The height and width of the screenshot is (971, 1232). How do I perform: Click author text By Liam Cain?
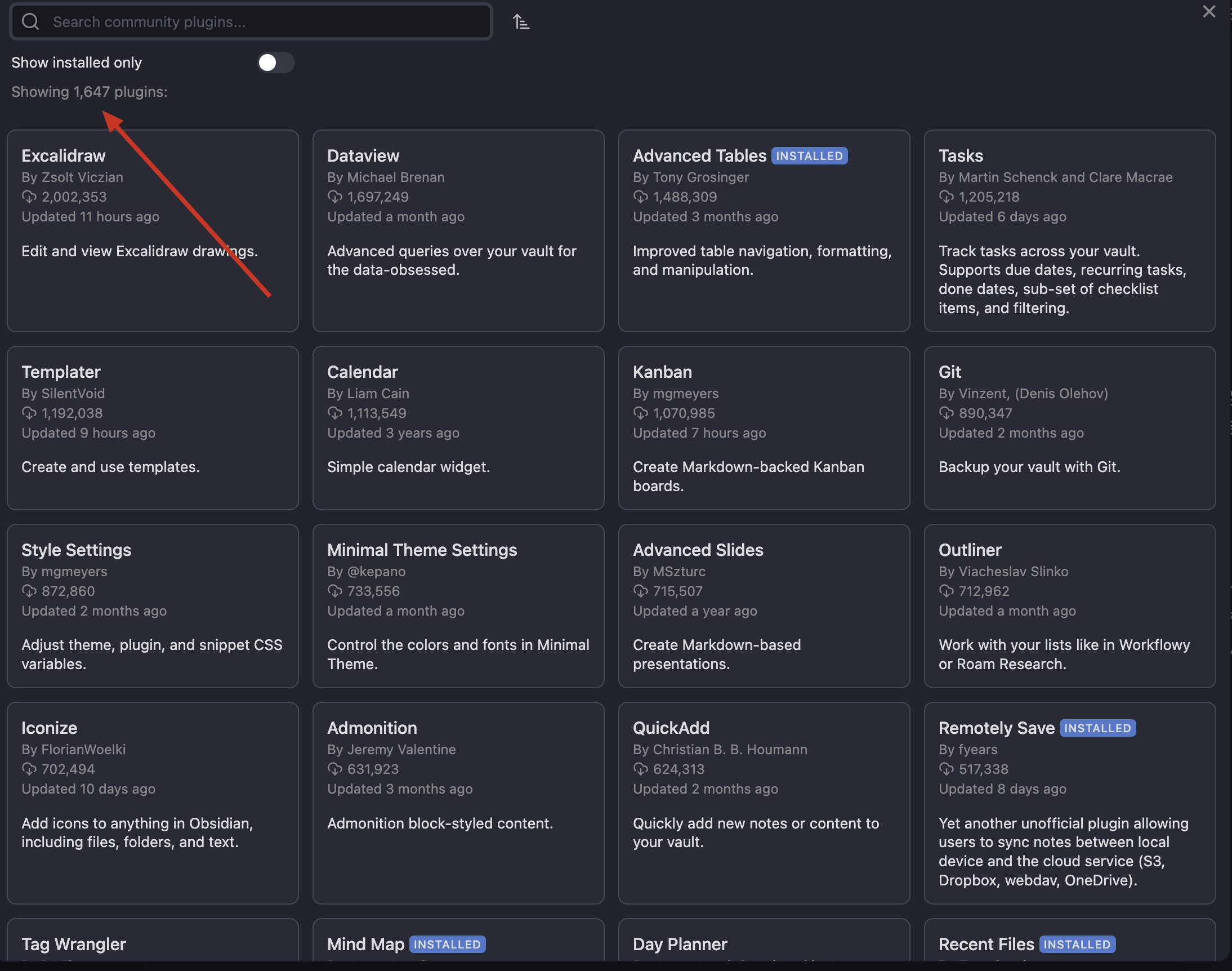(368, 393)
